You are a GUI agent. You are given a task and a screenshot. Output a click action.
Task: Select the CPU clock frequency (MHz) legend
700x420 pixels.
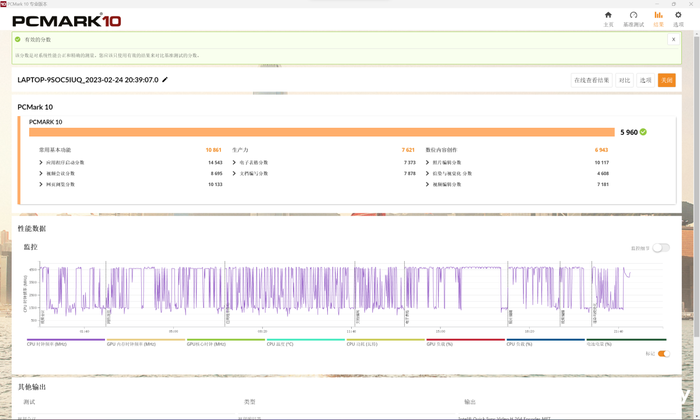click(65, 342)
